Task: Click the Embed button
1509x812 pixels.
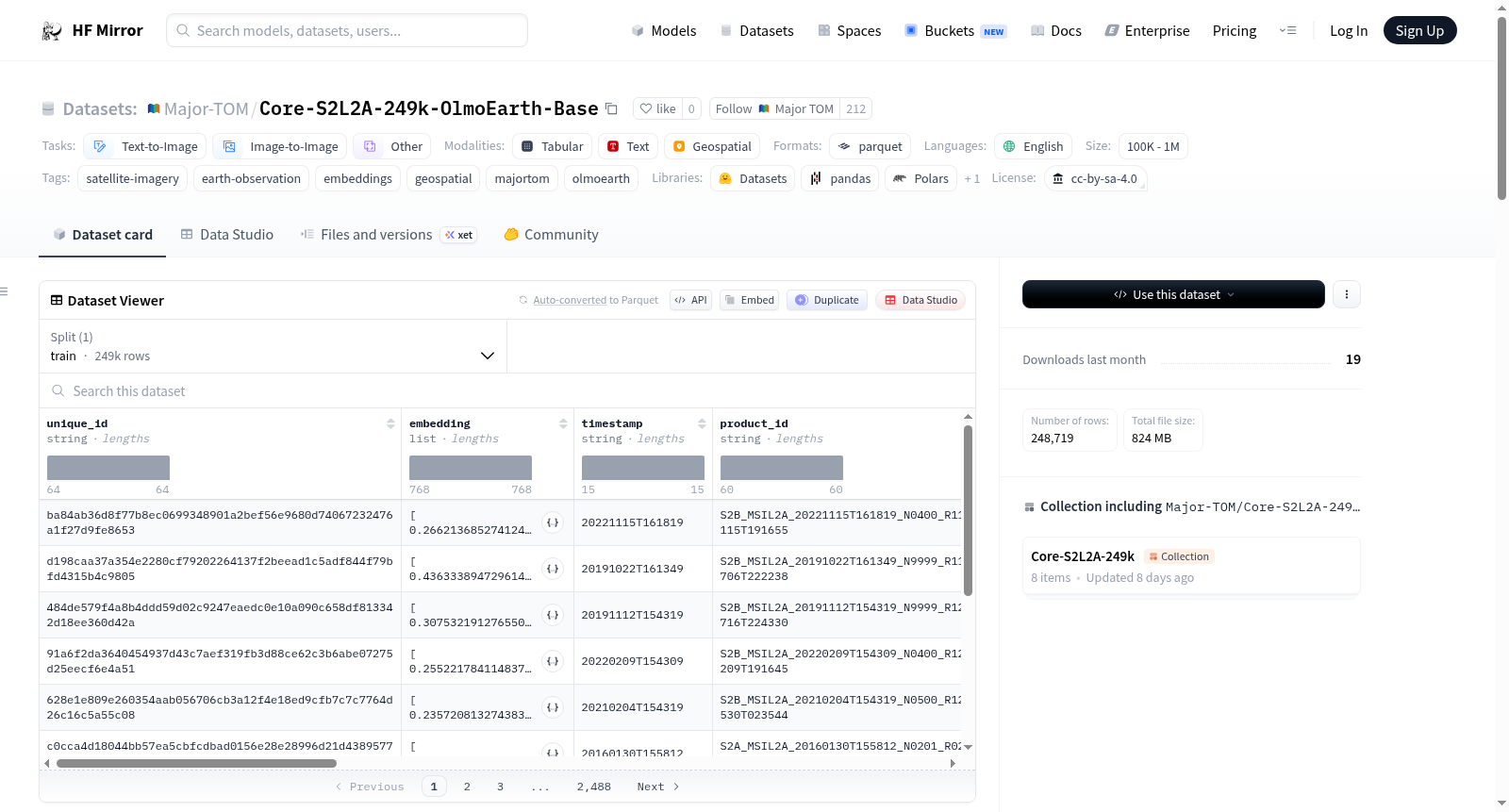Action: [x=749, y=300]
